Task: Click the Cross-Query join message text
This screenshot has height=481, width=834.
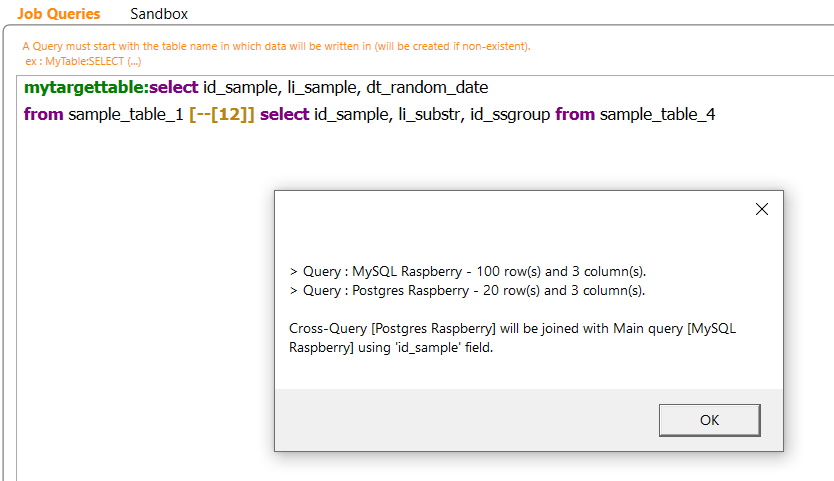Action: tap(512, 338)
